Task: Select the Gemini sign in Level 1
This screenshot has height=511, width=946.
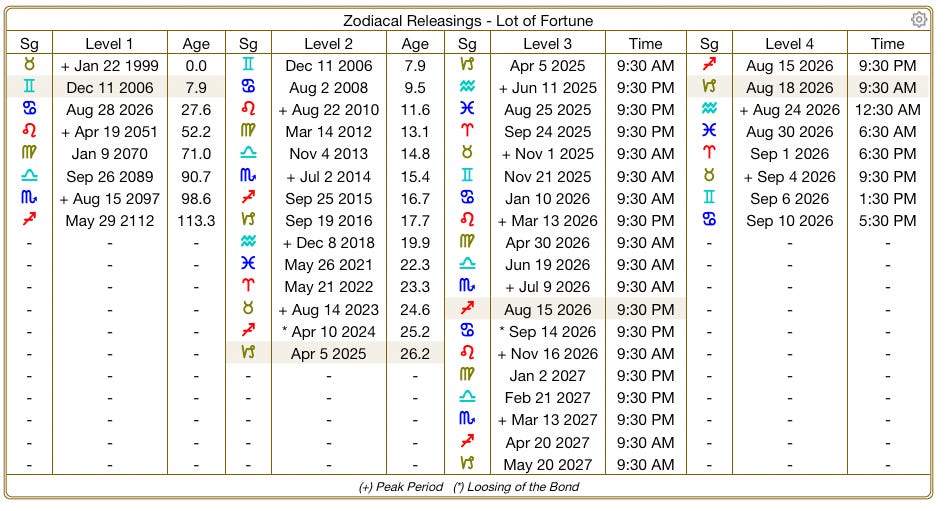Action: point(29,87)
